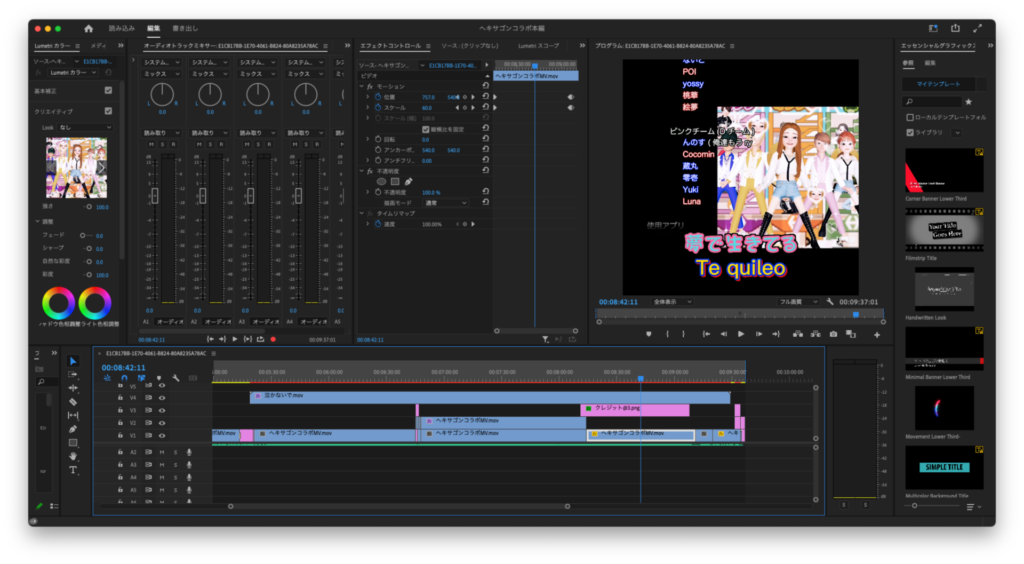
Task: Select the Razor tool
Action: [72, 401]
